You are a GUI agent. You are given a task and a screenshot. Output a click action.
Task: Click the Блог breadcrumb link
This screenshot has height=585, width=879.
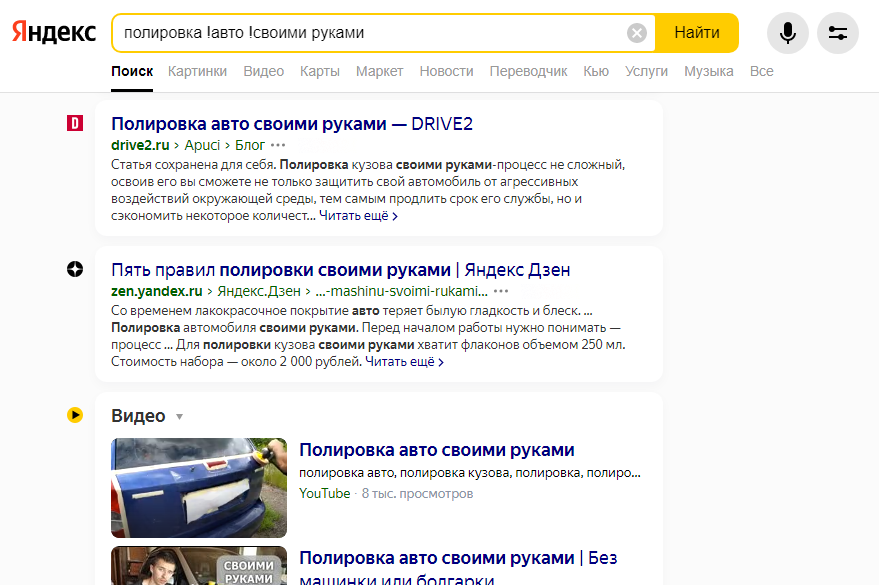[x=249, y=145]
